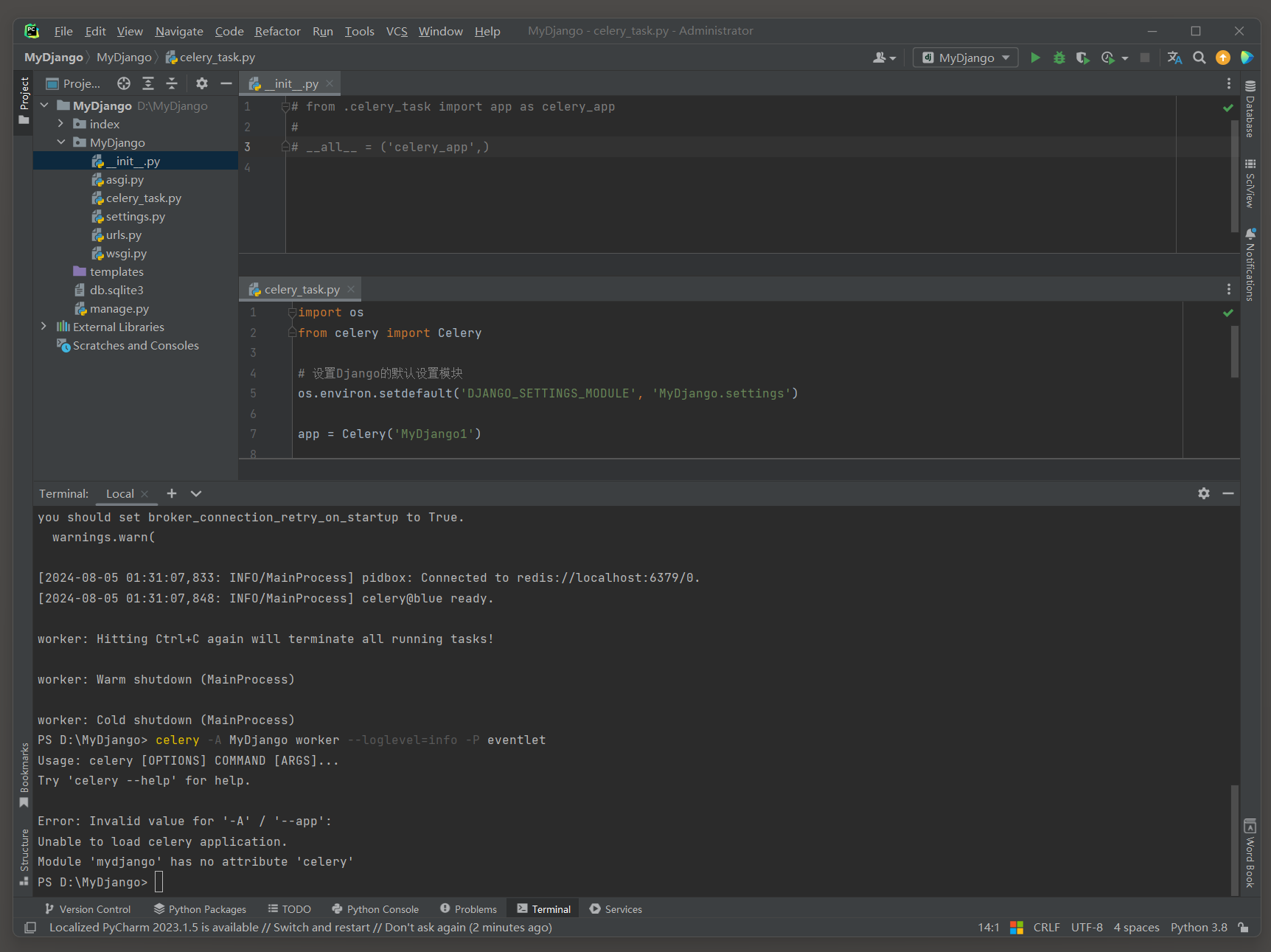This screenshot has height=952, width=1271.
Task: Click the UTF-8 encoding indicator
Action: pos(1087,928)
